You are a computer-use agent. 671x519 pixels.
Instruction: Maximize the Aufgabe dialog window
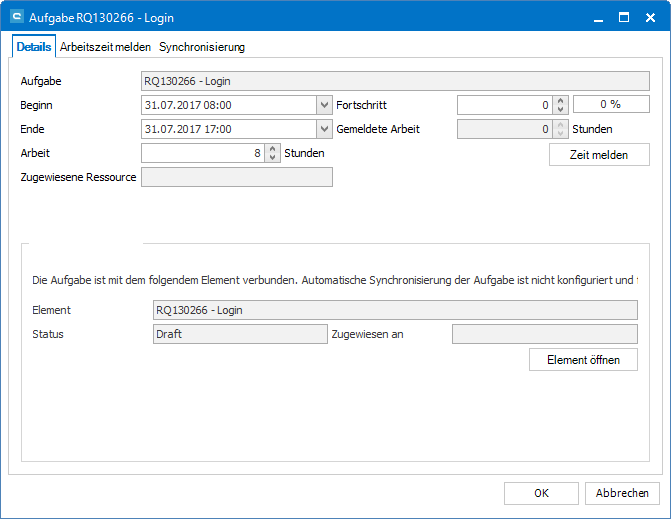click(x=623, y=17)
